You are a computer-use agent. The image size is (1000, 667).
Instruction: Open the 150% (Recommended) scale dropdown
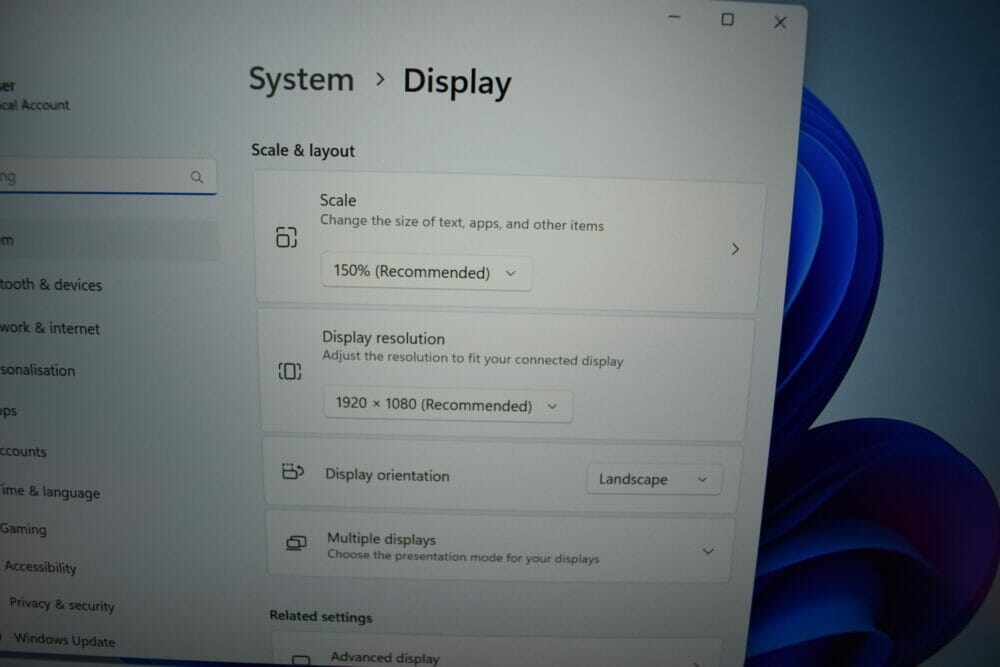(426, 272)
